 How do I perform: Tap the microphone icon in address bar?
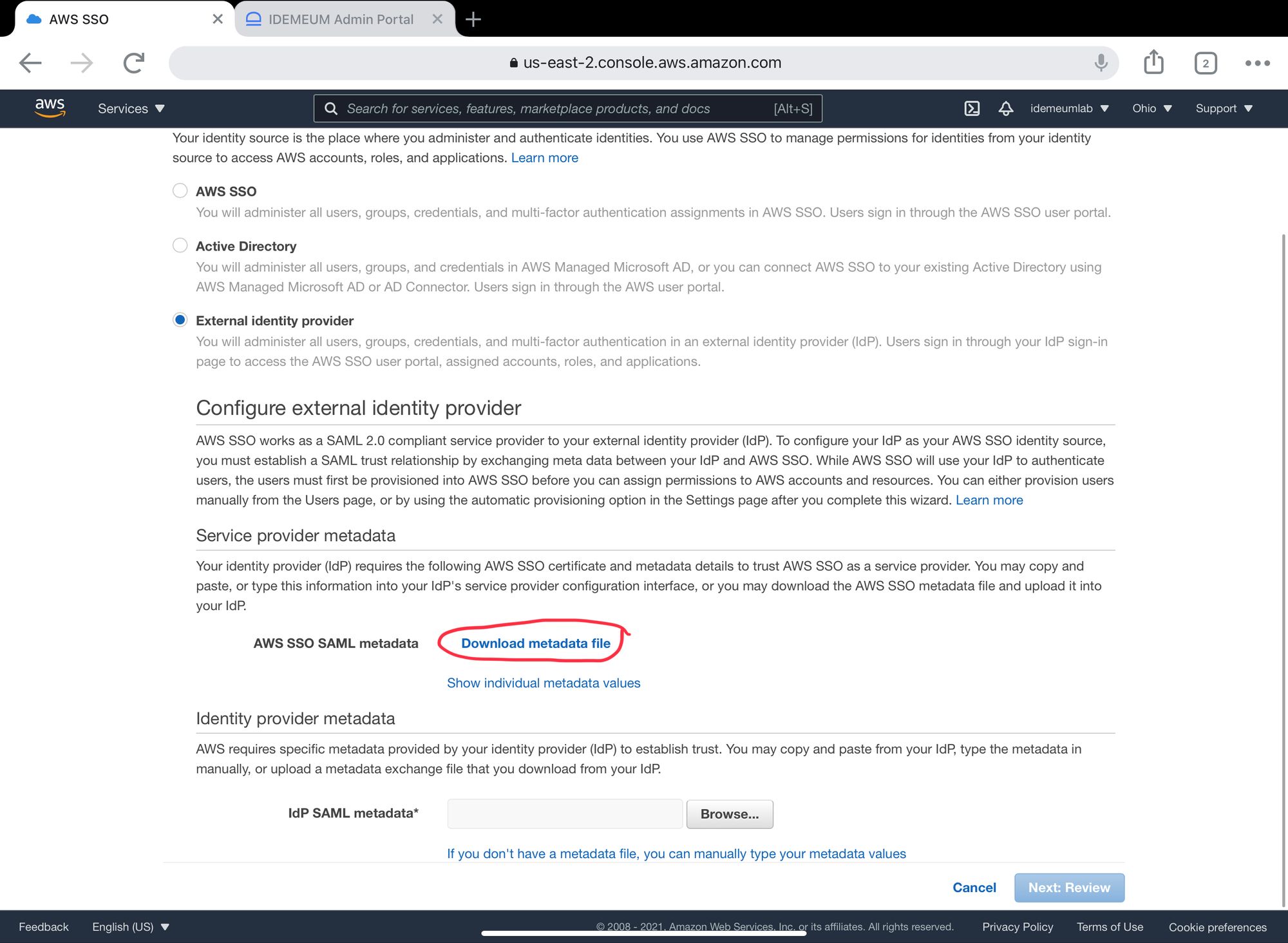point(1101,62)
